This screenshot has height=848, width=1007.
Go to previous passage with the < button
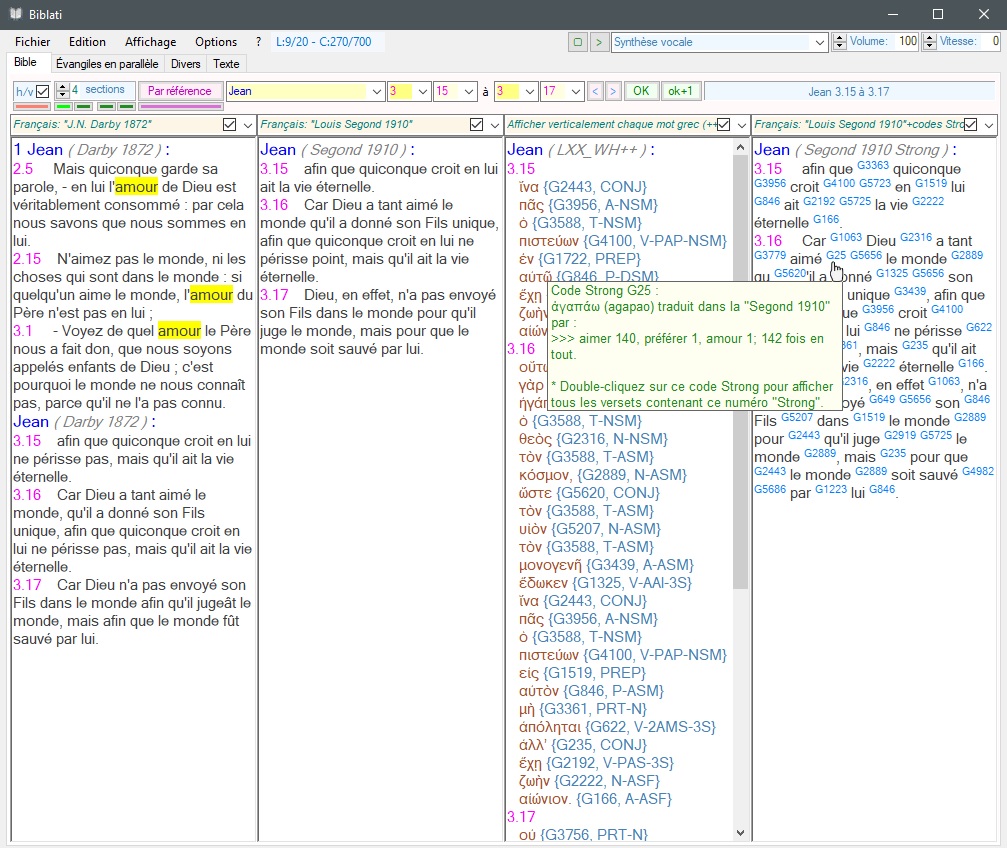pos(596,91)
